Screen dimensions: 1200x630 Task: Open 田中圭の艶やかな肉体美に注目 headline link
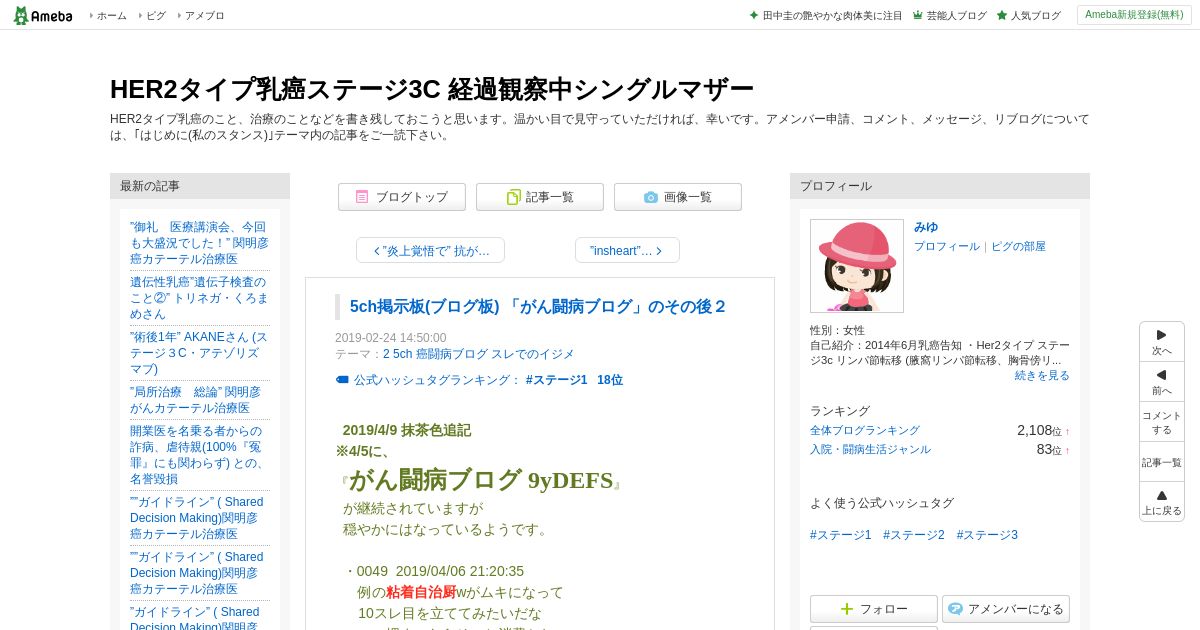pyautogui.click(x=826, y=16)
